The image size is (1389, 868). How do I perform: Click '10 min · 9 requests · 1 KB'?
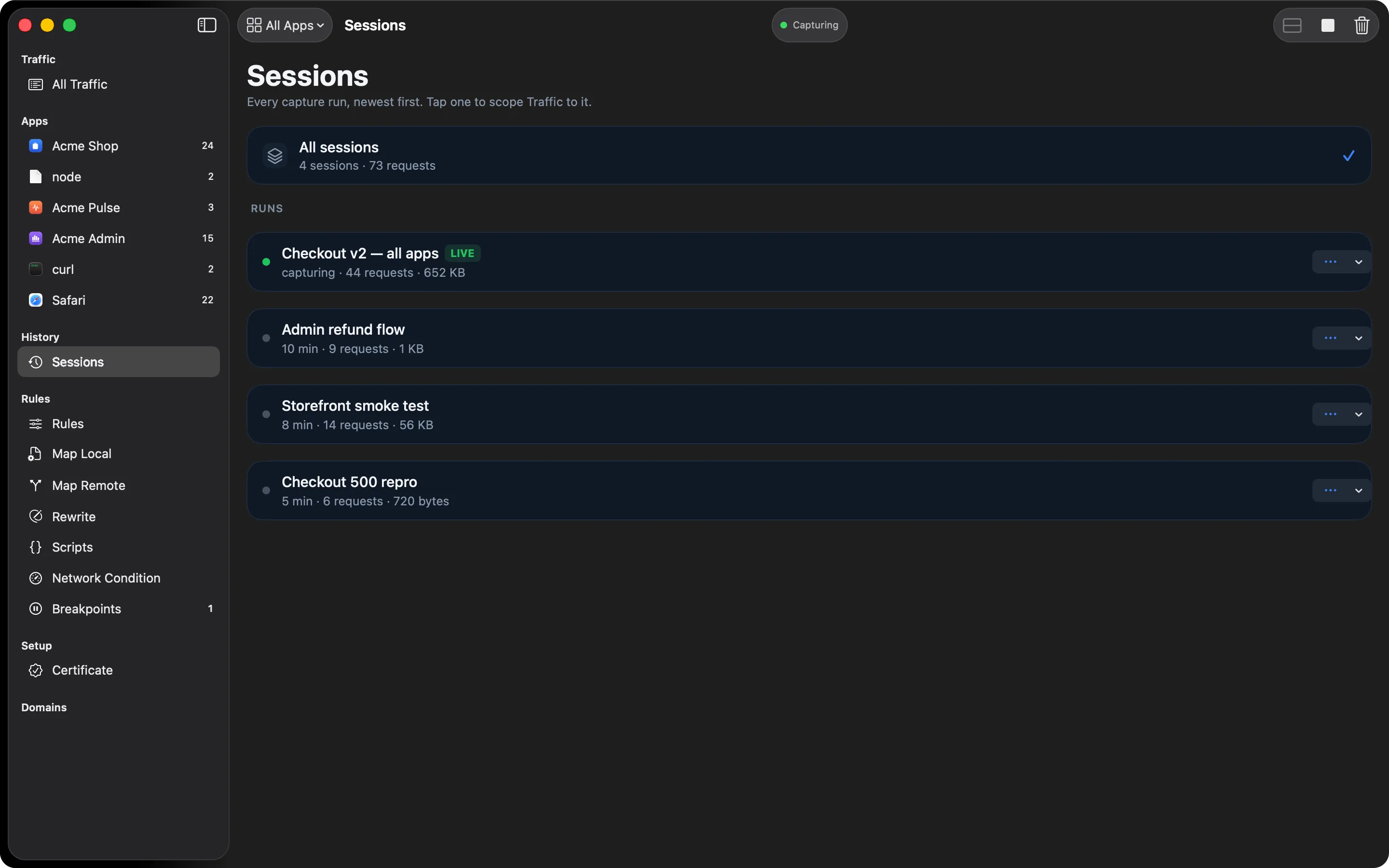click(x=353, y=349)
